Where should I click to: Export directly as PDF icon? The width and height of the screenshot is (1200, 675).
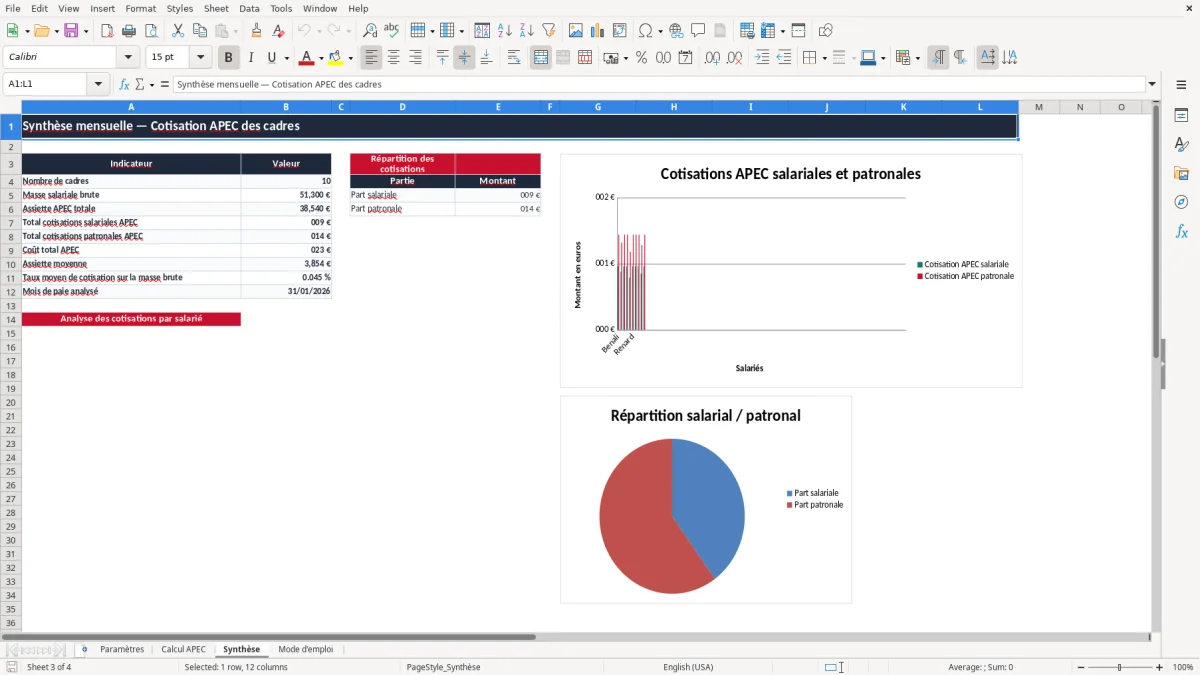pos(107,31)
